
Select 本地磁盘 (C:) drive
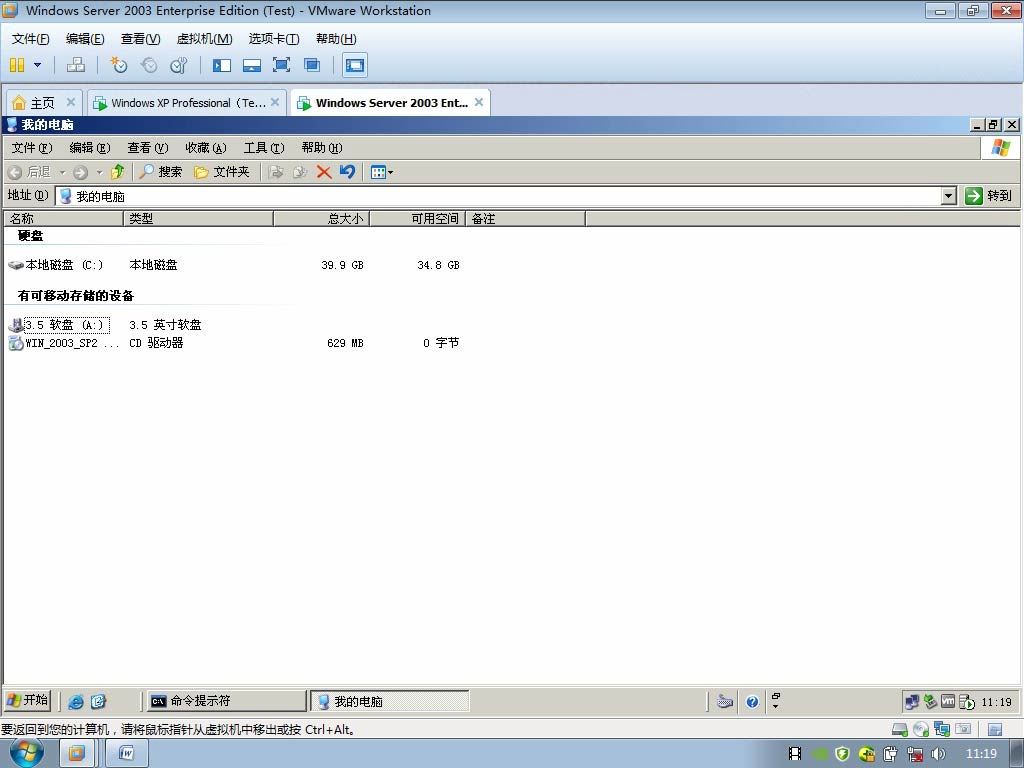point(56,264)
